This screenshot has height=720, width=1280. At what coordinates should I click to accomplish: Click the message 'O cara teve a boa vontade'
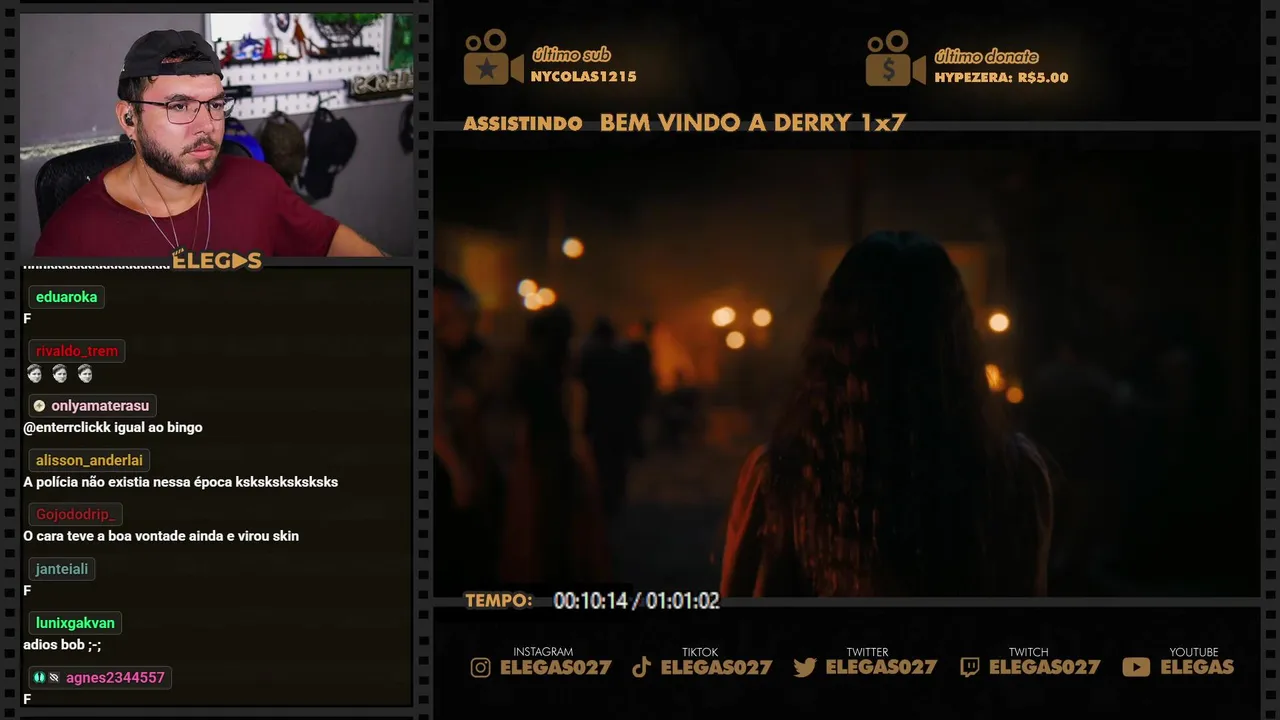161,536
